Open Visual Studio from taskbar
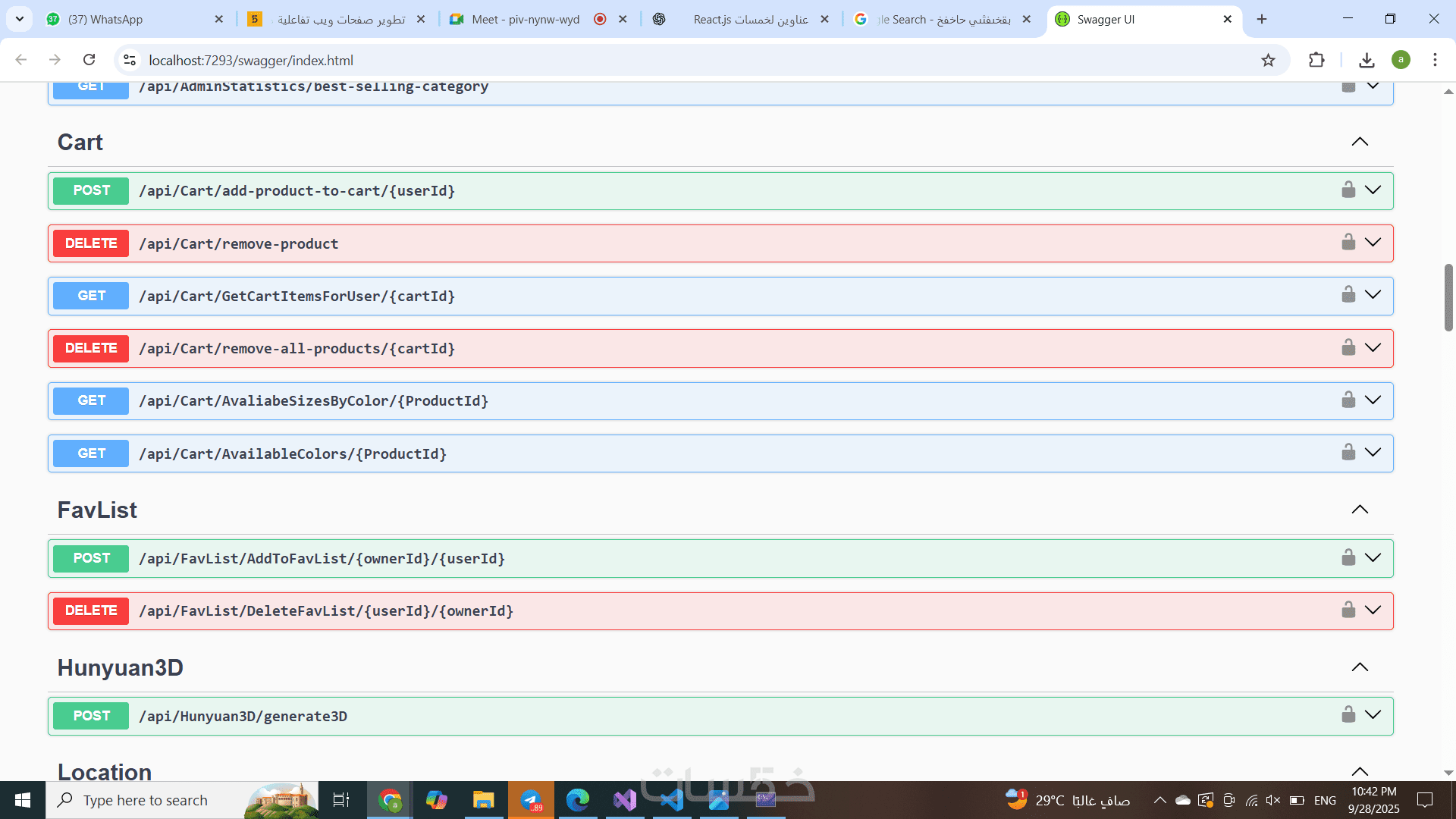This screenshot has width=1456, height=819. point(625,800)
